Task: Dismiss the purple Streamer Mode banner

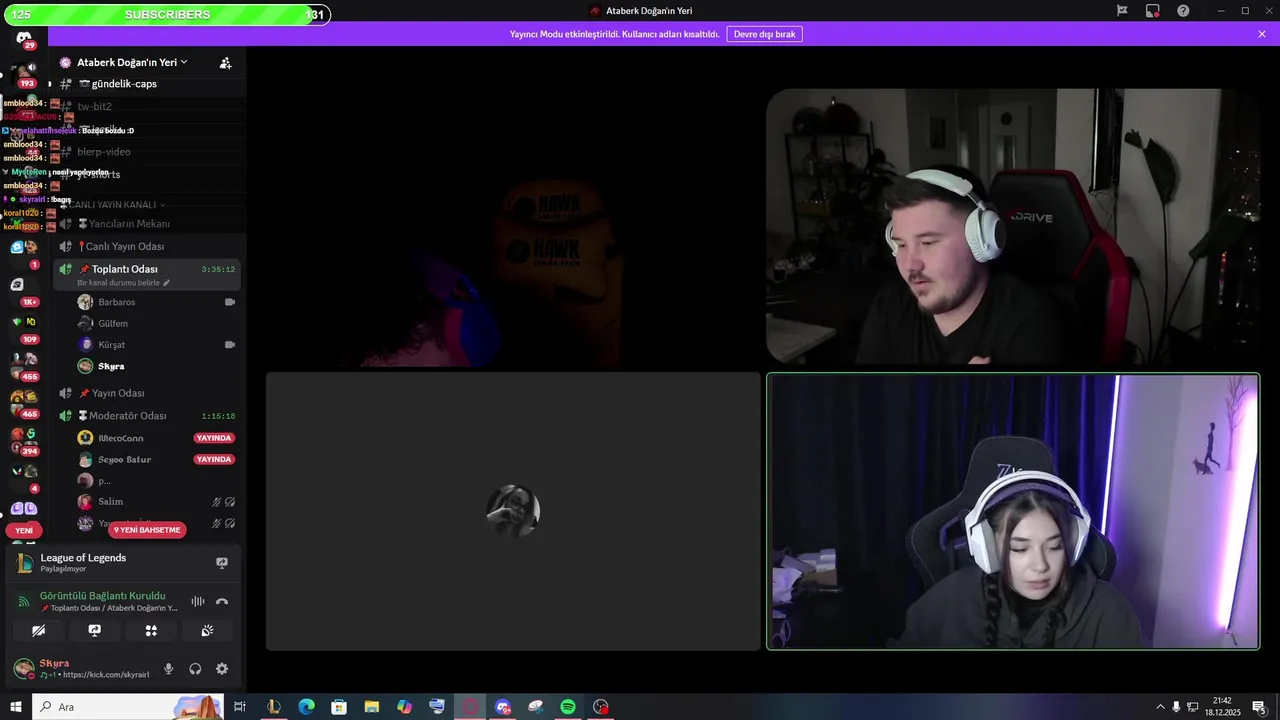Action: point(1262,34)
